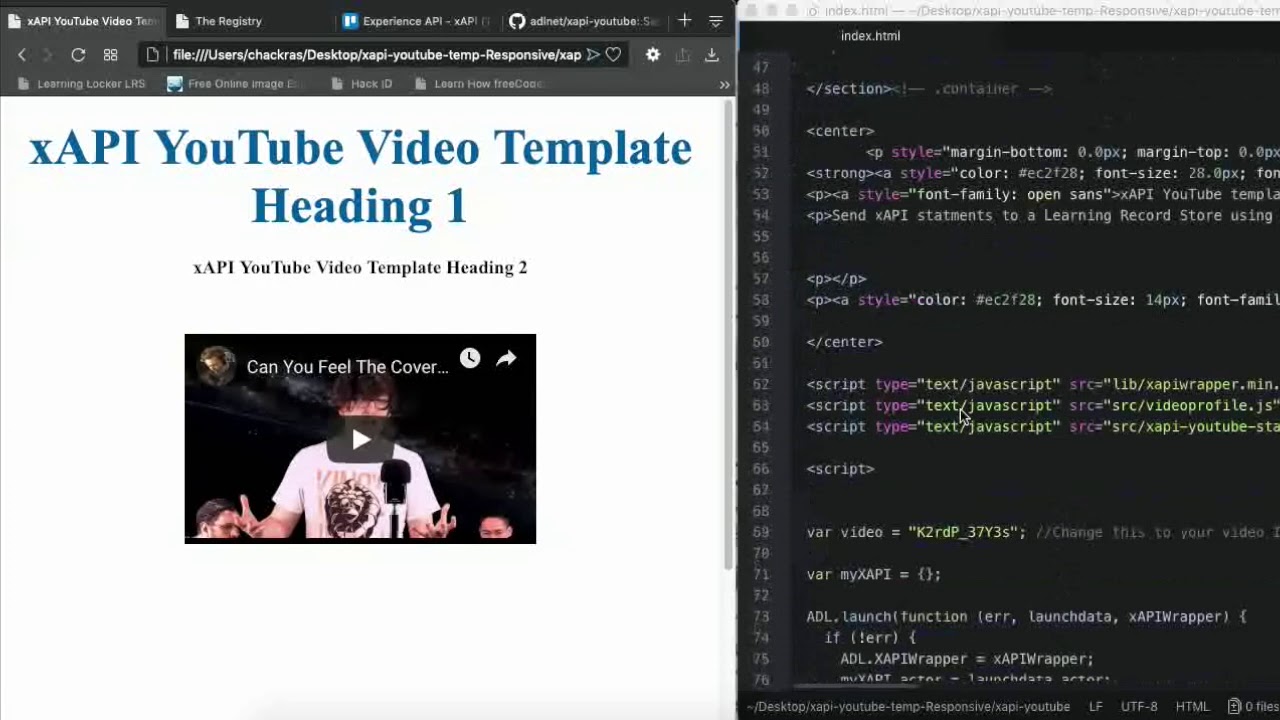Open browser extensions gear icon

[653, 55]
